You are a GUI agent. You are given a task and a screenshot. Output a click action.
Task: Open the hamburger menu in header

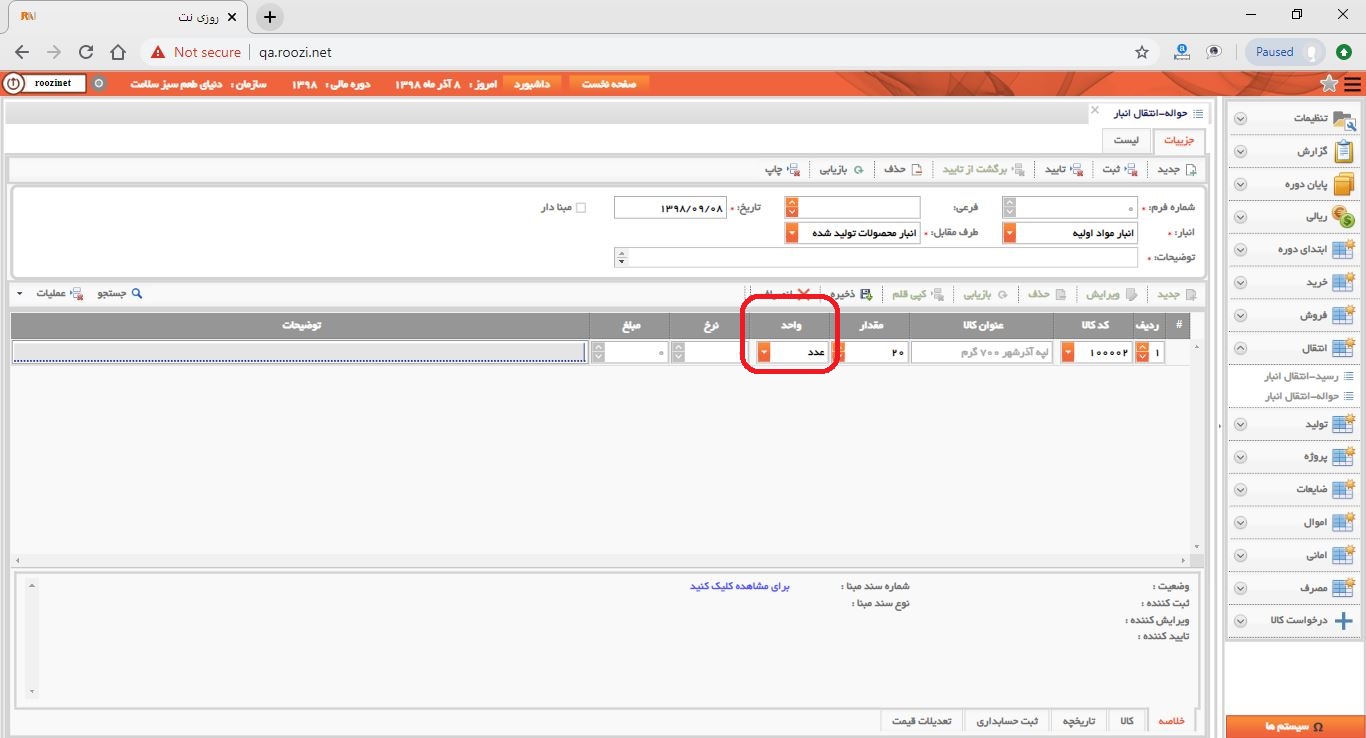pyautogui.click(x=1352, y=84)
